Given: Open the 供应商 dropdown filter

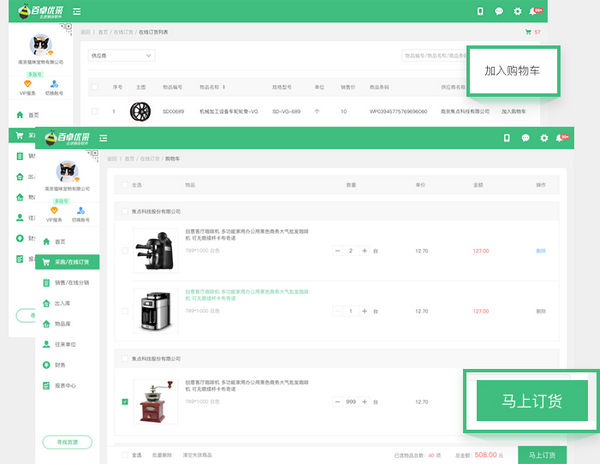Looking at the screenshot, I should (x=122, y=55).
